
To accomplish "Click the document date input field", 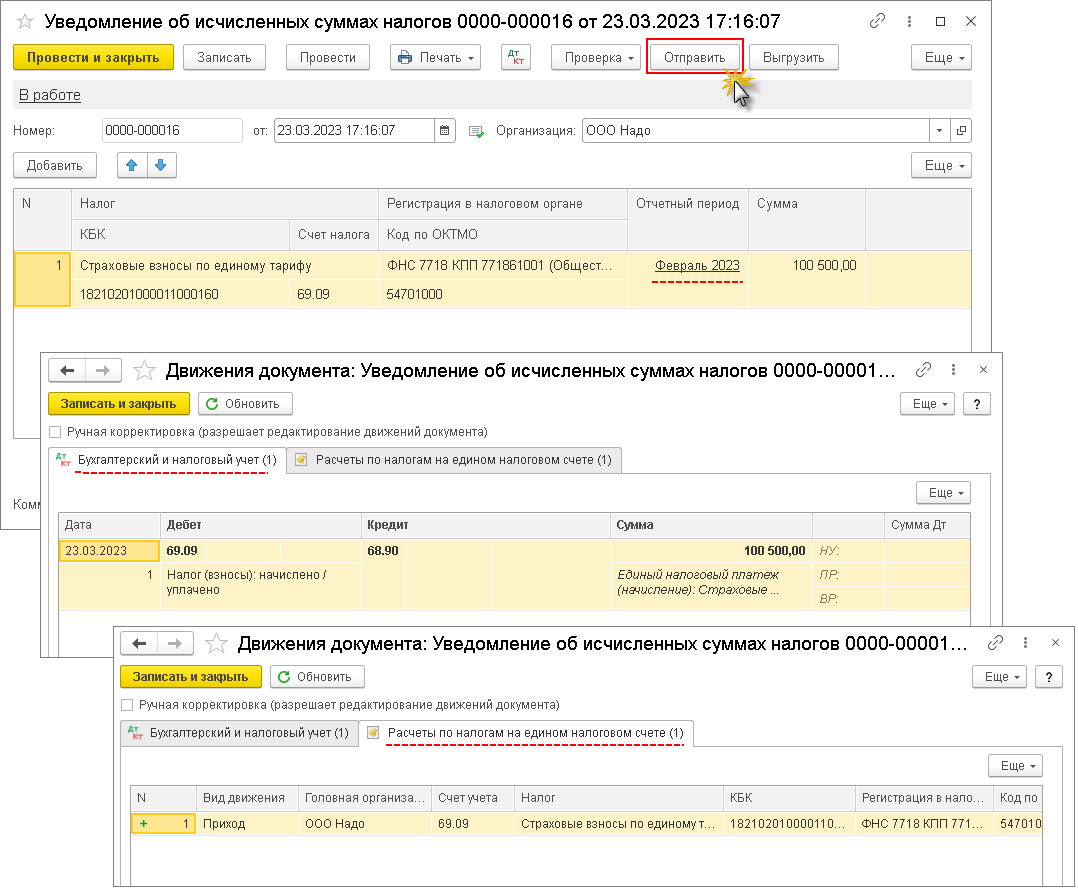I will point(354,131).
